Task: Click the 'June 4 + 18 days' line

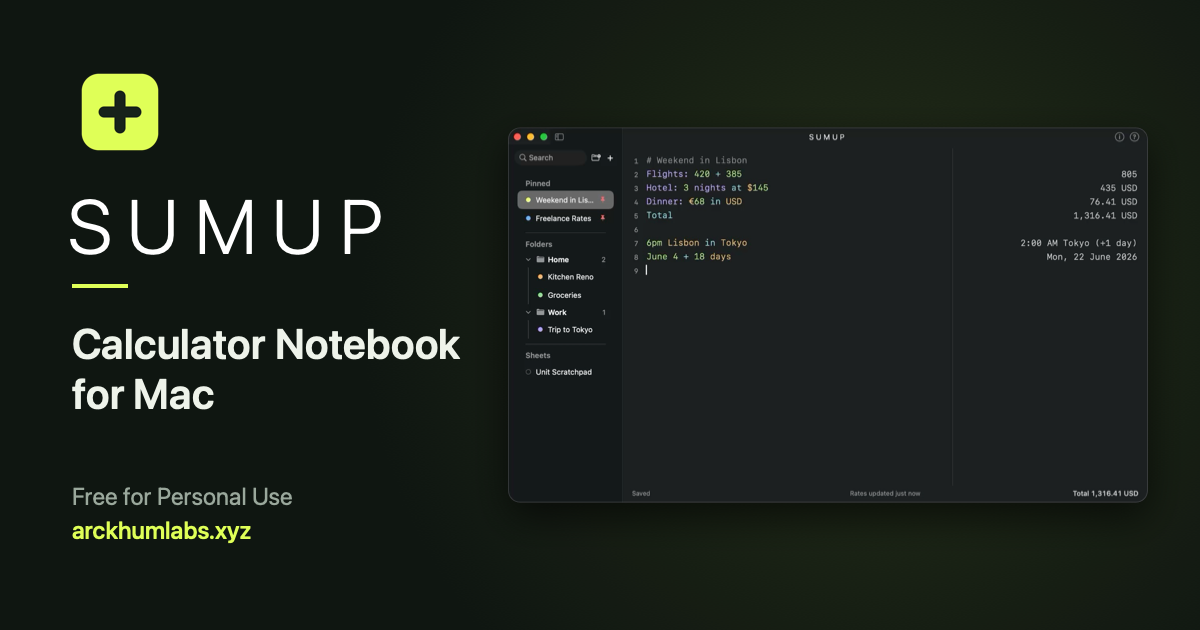Action: [x=688, y=257]
